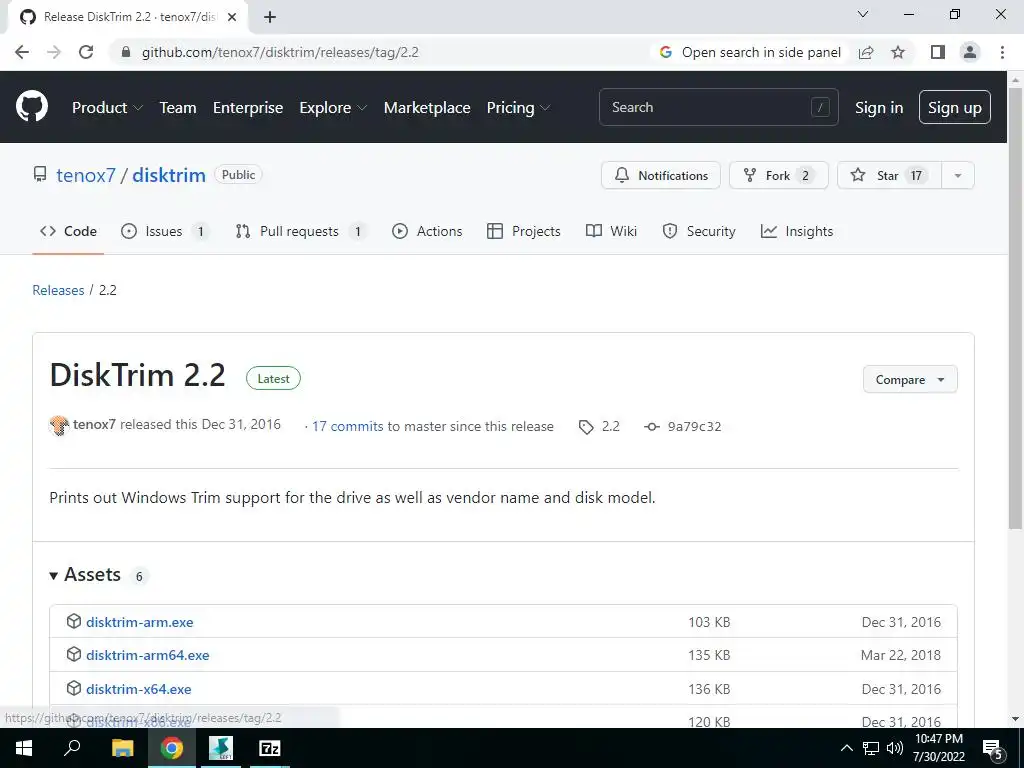Open the taskbar app left of 7z

(x=221, y=748)
